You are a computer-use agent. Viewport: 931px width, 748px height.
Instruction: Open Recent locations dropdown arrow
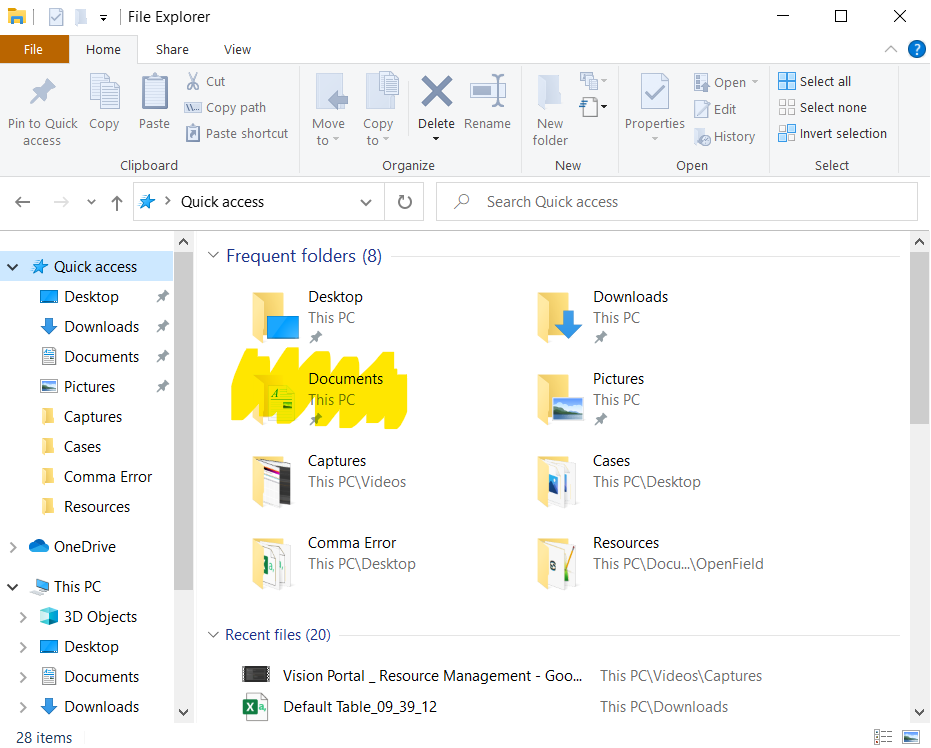pyautogui.click(x=91, y=202)
